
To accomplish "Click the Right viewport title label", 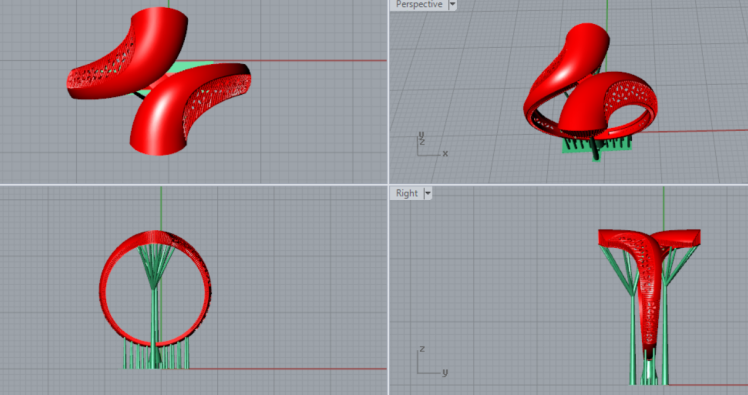I will pyautogui.click(x=406, y=193).
